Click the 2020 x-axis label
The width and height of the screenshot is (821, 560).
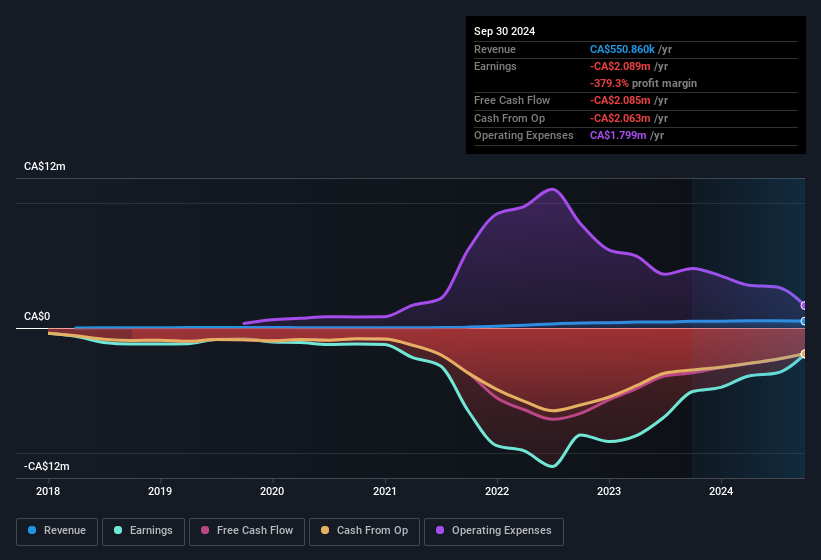[272, 491]
